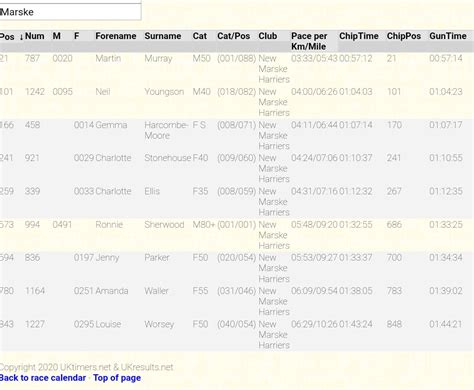Image resolution: width=474 pixels, height=390 pixels.
Task: Sort by the Num column header
Action: tap(35, 36)
